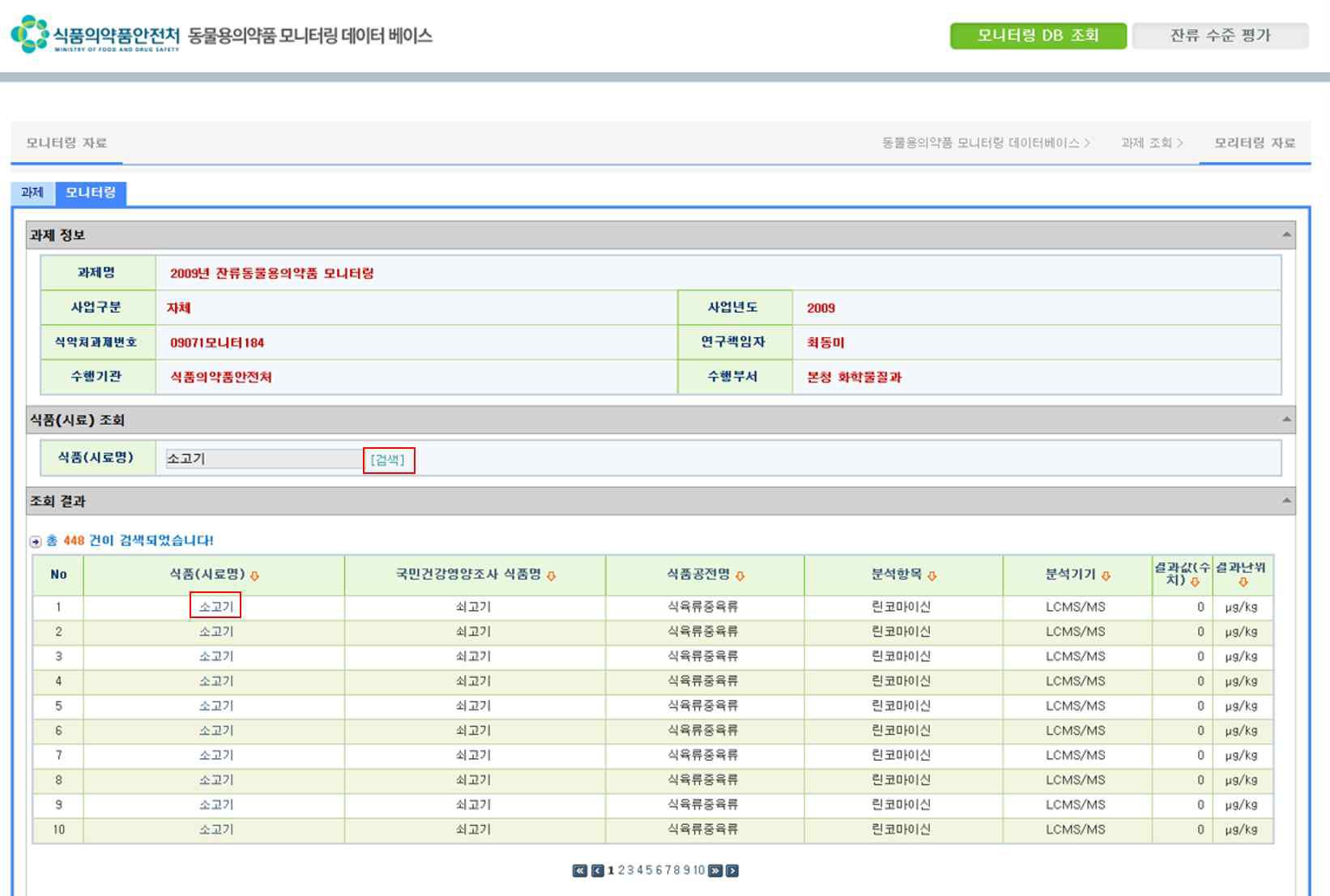Jump to next page group icon
The height and width of the screenshot is (896, 1330).
[x=714, y=871]
